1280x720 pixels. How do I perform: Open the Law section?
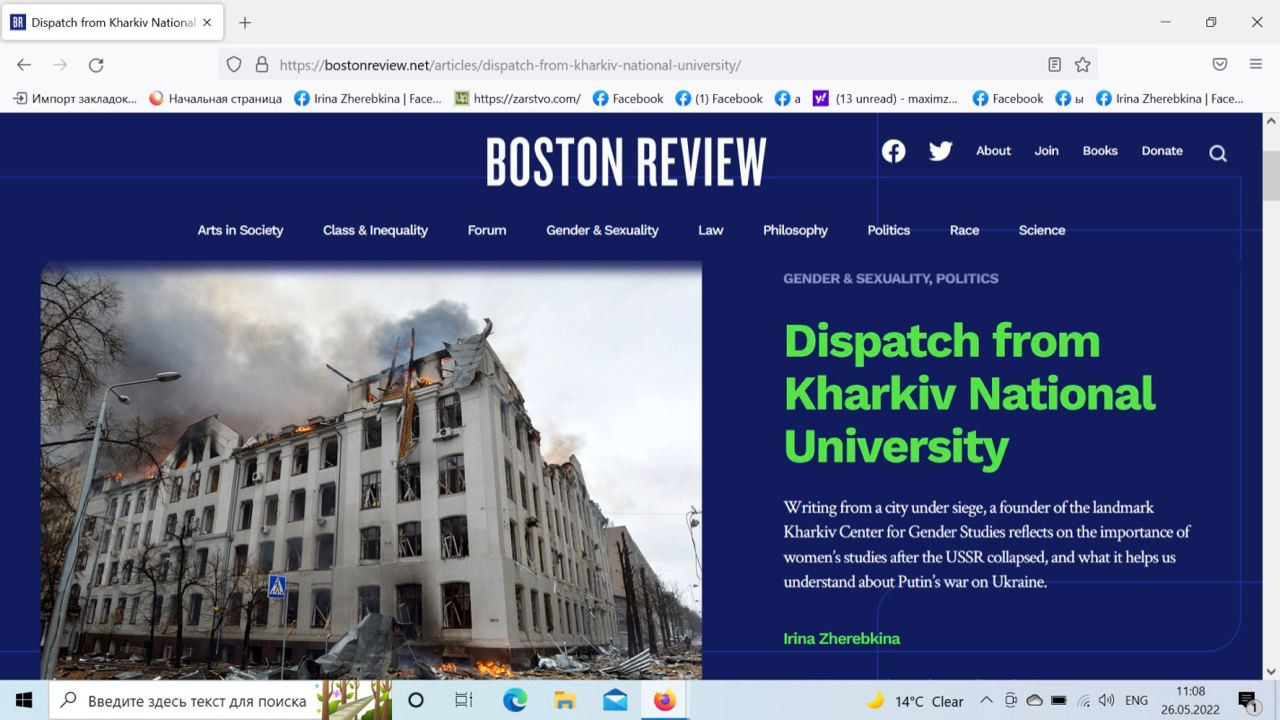pos(710,230)
